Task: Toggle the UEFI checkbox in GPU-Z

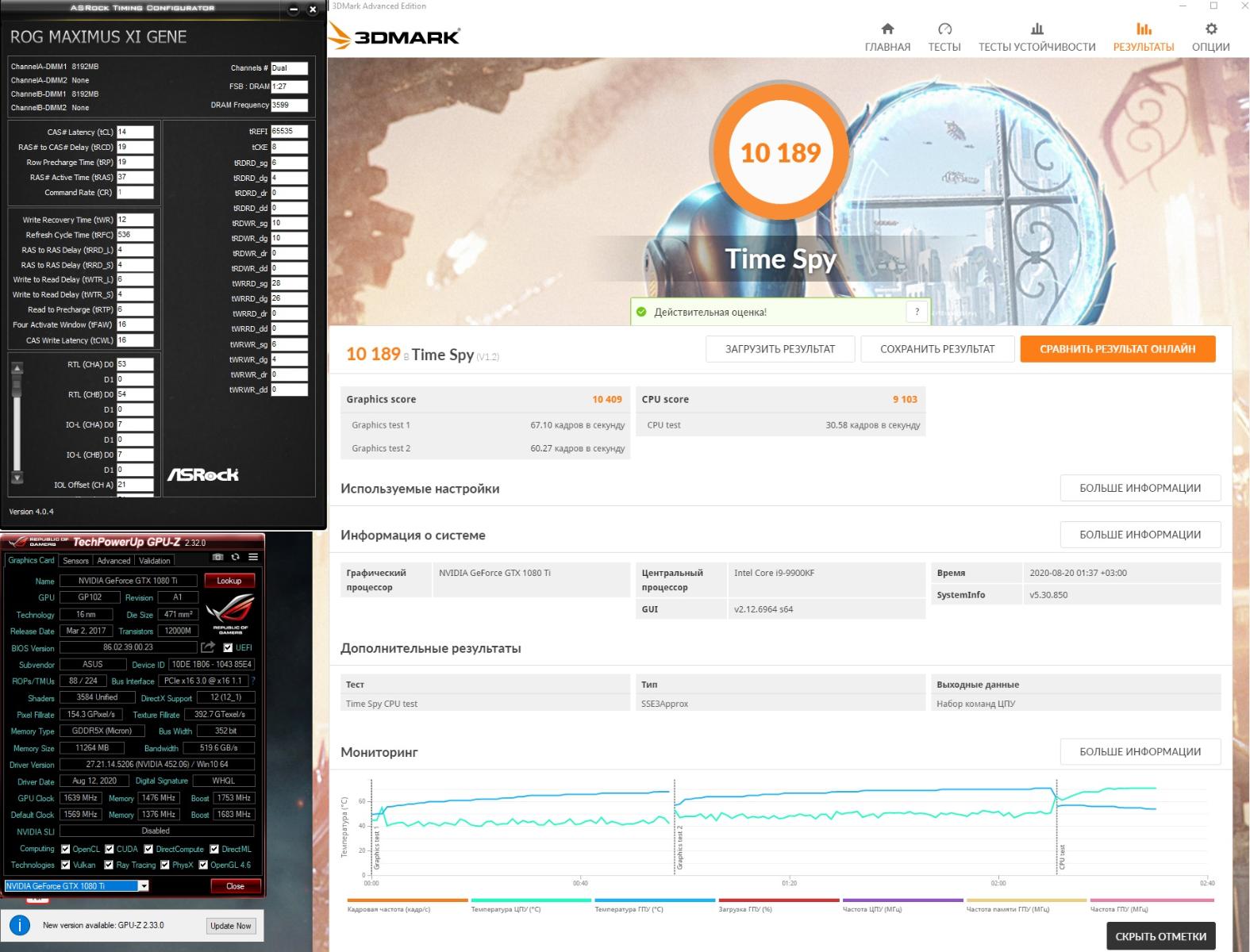Action: point(229,647)
